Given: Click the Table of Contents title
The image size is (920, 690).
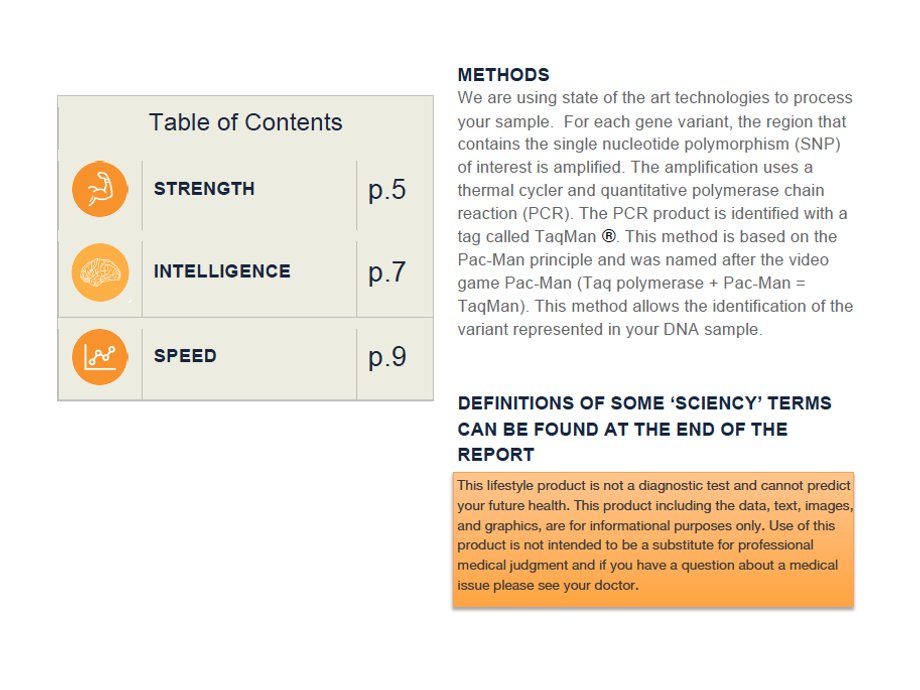Looking at the screenshot, I should click(245, 122).
